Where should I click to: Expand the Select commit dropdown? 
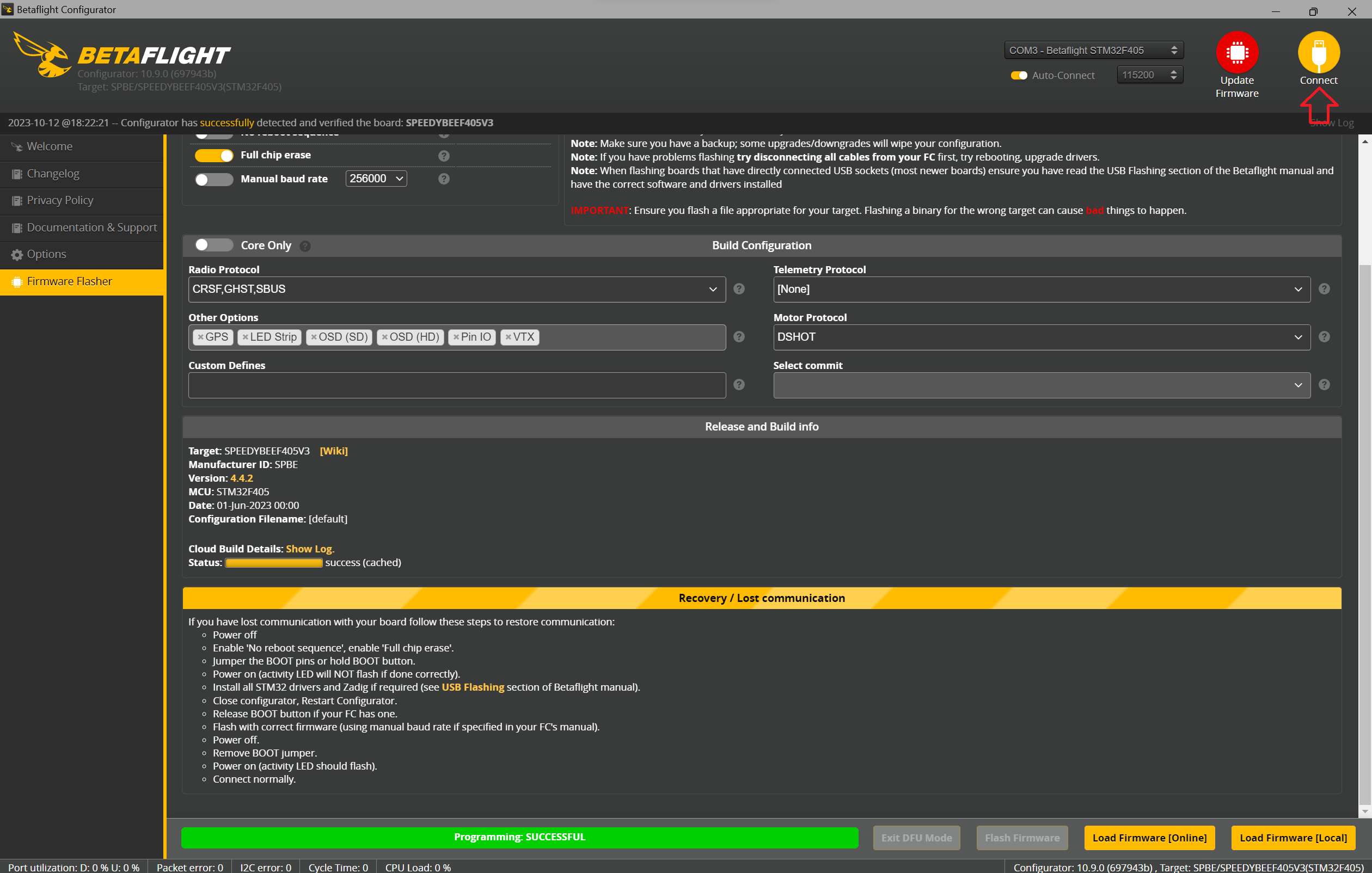(1041, 385)
